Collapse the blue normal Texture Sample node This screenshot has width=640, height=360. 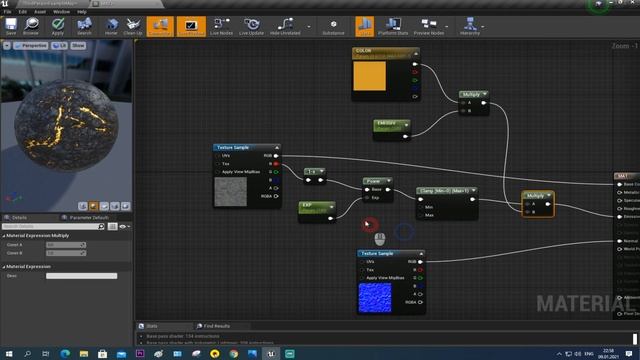coord(421,253)
